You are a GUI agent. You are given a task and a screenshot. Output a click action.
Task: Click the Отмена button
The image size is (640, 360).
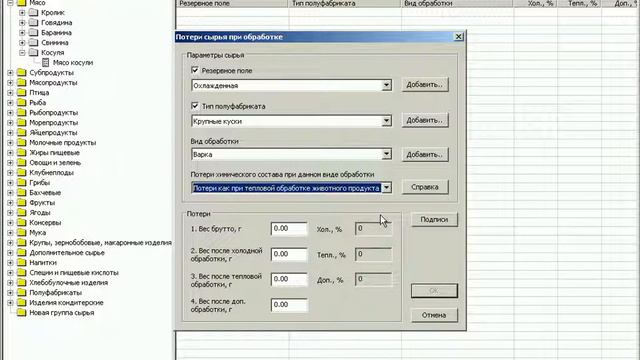[434, 315]
